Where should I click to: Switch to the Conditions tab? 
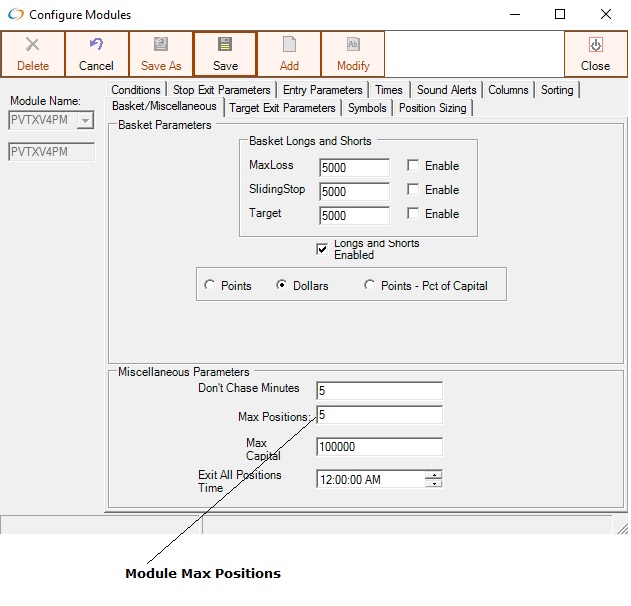click(136, 90)
